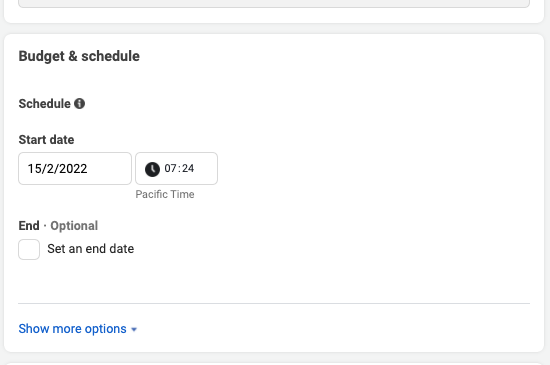
Task: Click the colon between 07 and 24
Action: 179,169
